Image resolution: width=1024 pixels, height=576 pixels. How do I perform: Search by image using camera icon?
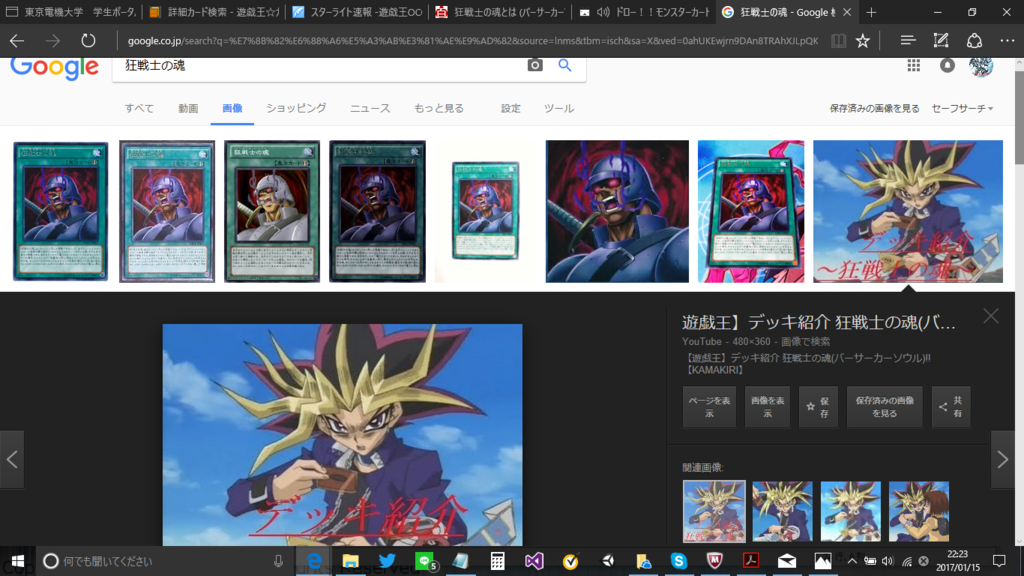click(535, 65)
